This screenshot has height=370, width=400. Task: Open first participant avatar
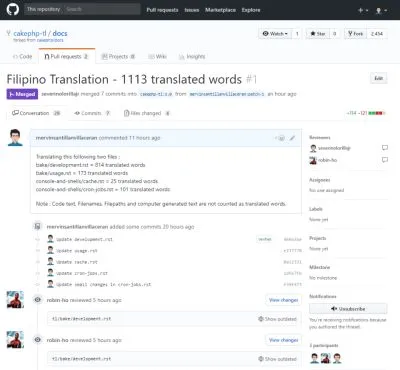pos(314,358)
